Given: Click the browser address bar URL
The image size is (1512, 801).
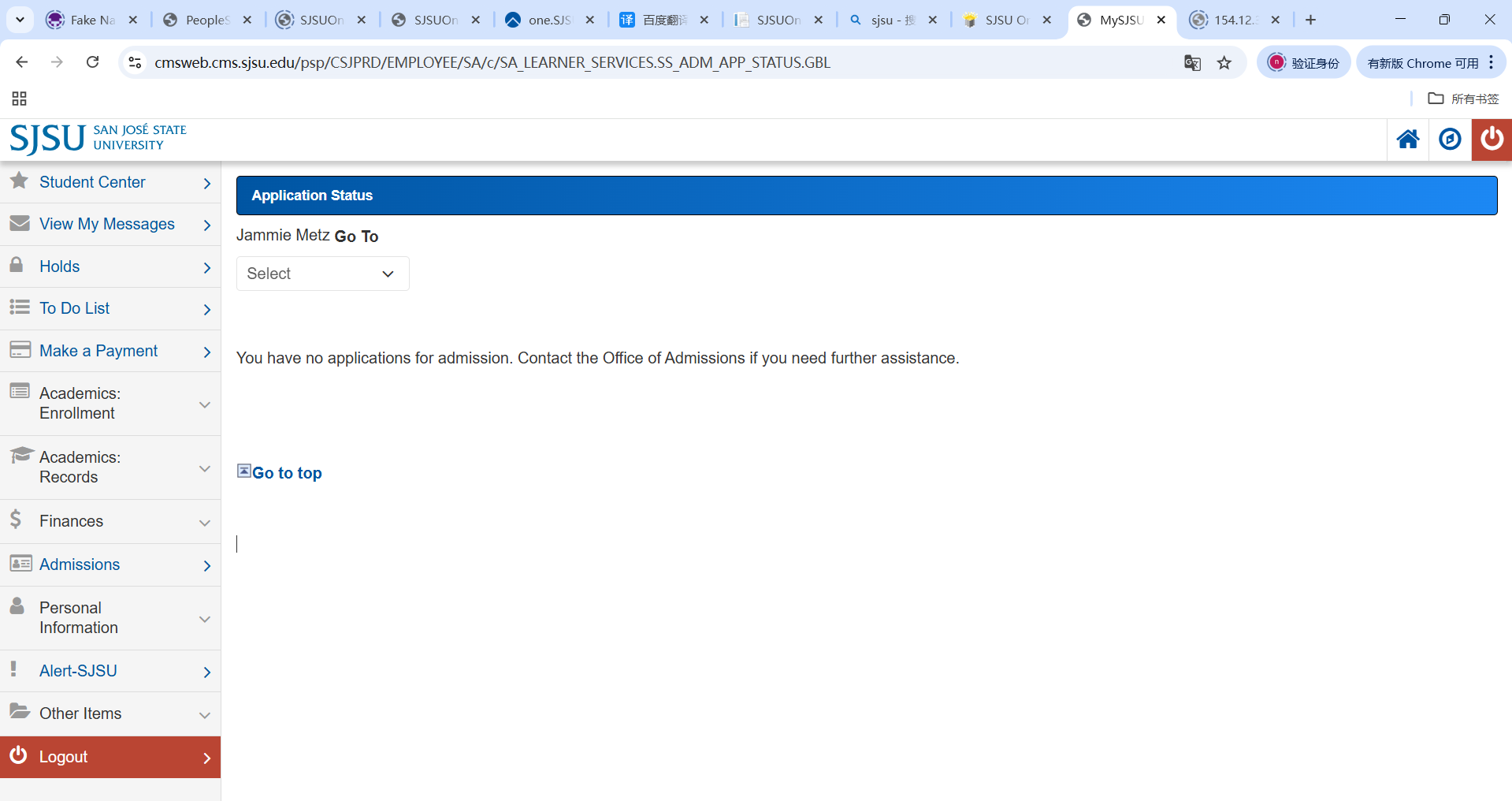Looking at the screenshot, I should click(492, 63).
